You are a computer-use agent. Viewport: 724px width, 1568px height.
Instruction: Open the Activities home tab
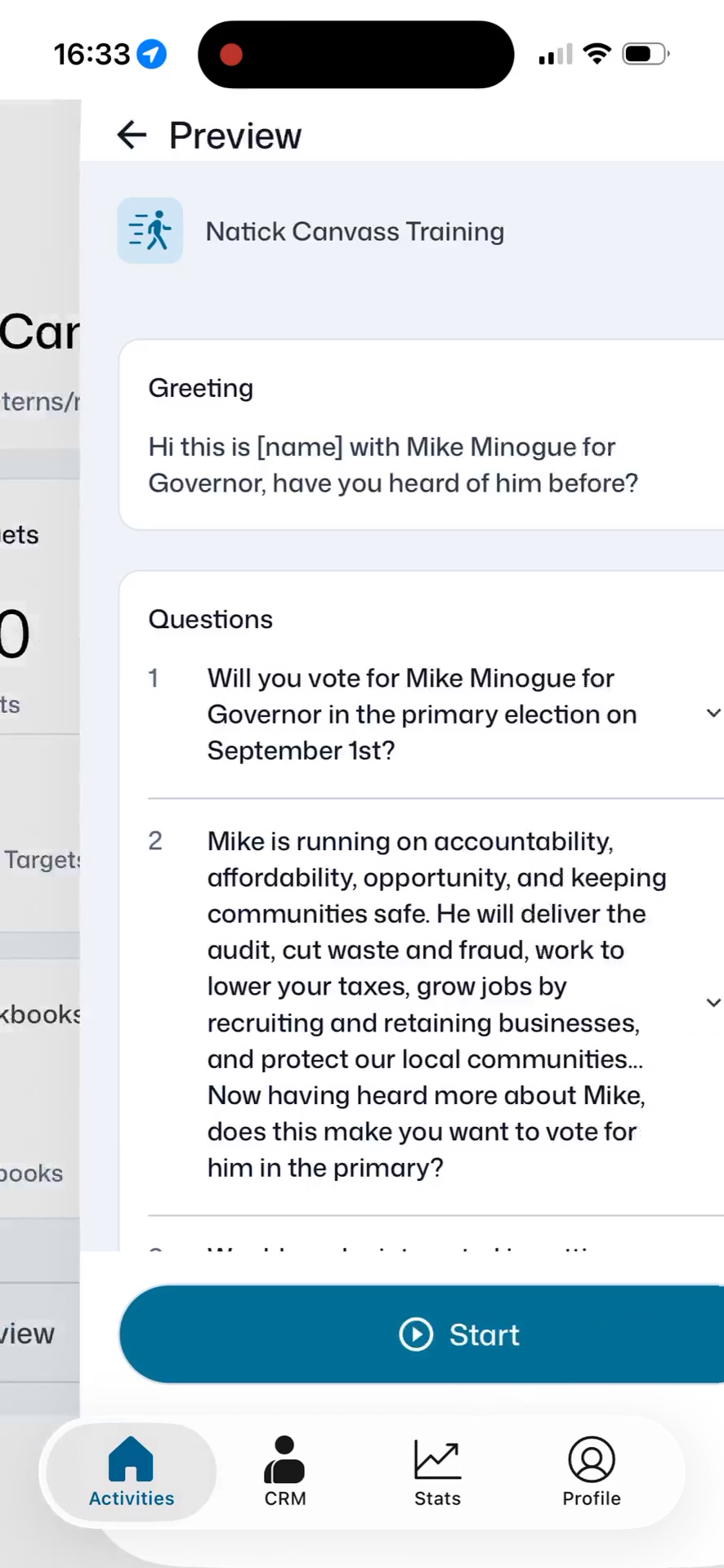(x=132, y=1472)
